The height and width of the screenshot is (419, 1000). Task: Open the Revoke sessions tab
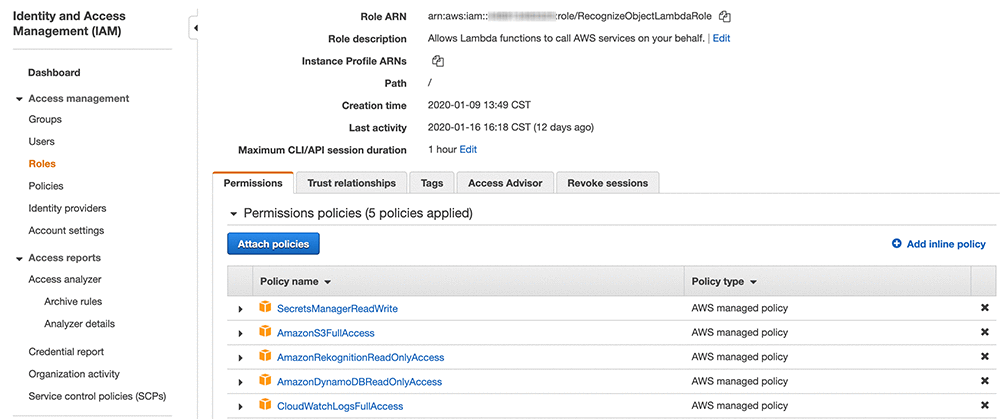click(607, 183)
